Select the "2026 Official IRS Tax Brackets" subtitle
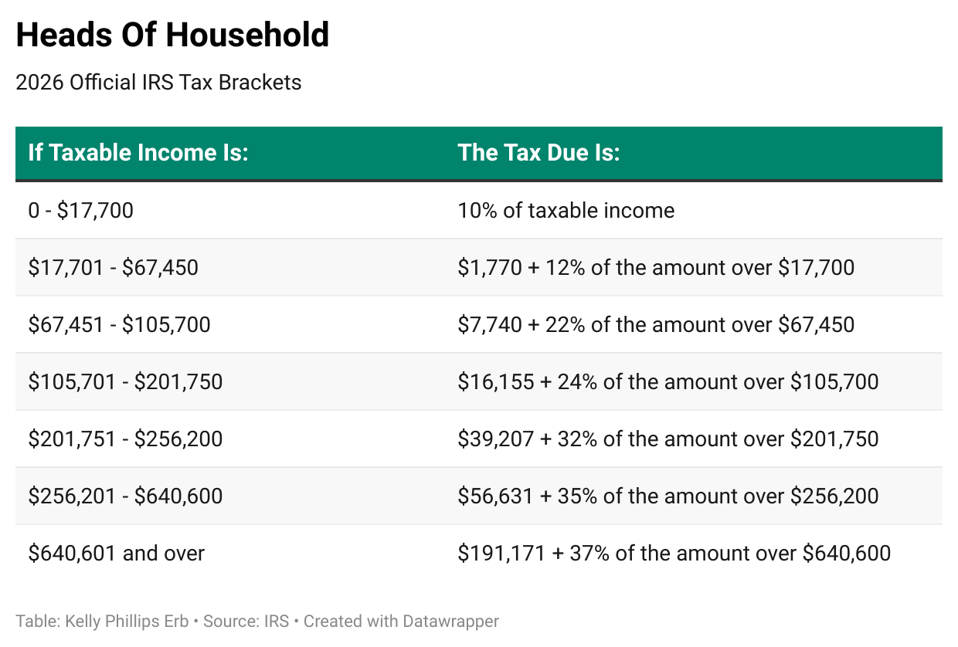Viewport: 958px width, 647px height. (x=158, y=83)
